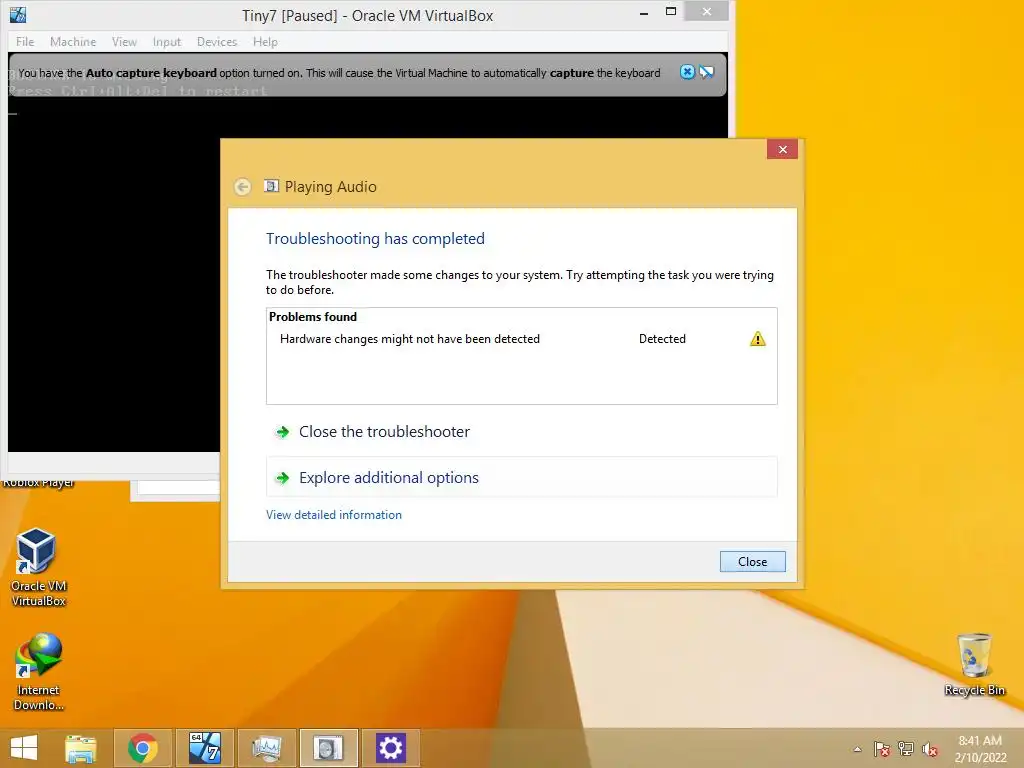Open File Explorer from the taskbar
The height and width of the screenshot is (768, 1024).
pyautogui.click(x=80, y=748)
